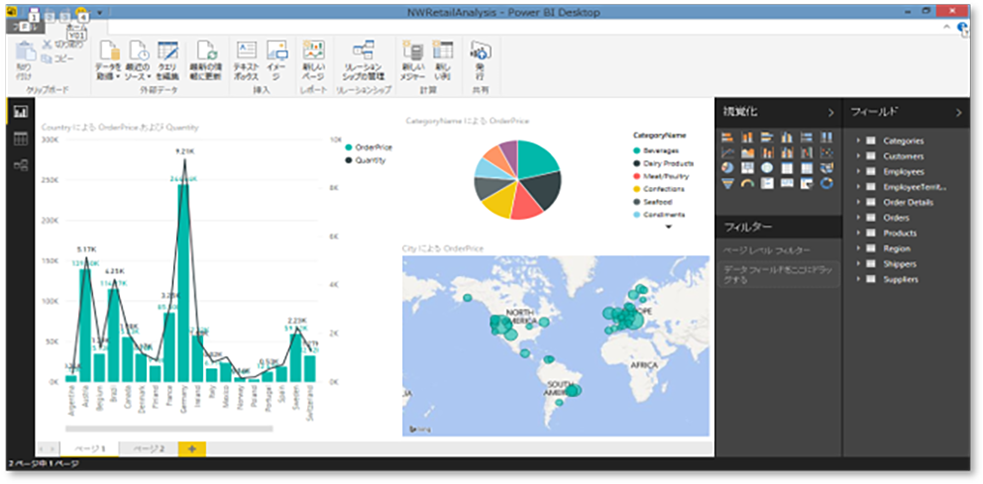Click Edit Queries (クエリを編集) in ribbon

pos(167,61)
